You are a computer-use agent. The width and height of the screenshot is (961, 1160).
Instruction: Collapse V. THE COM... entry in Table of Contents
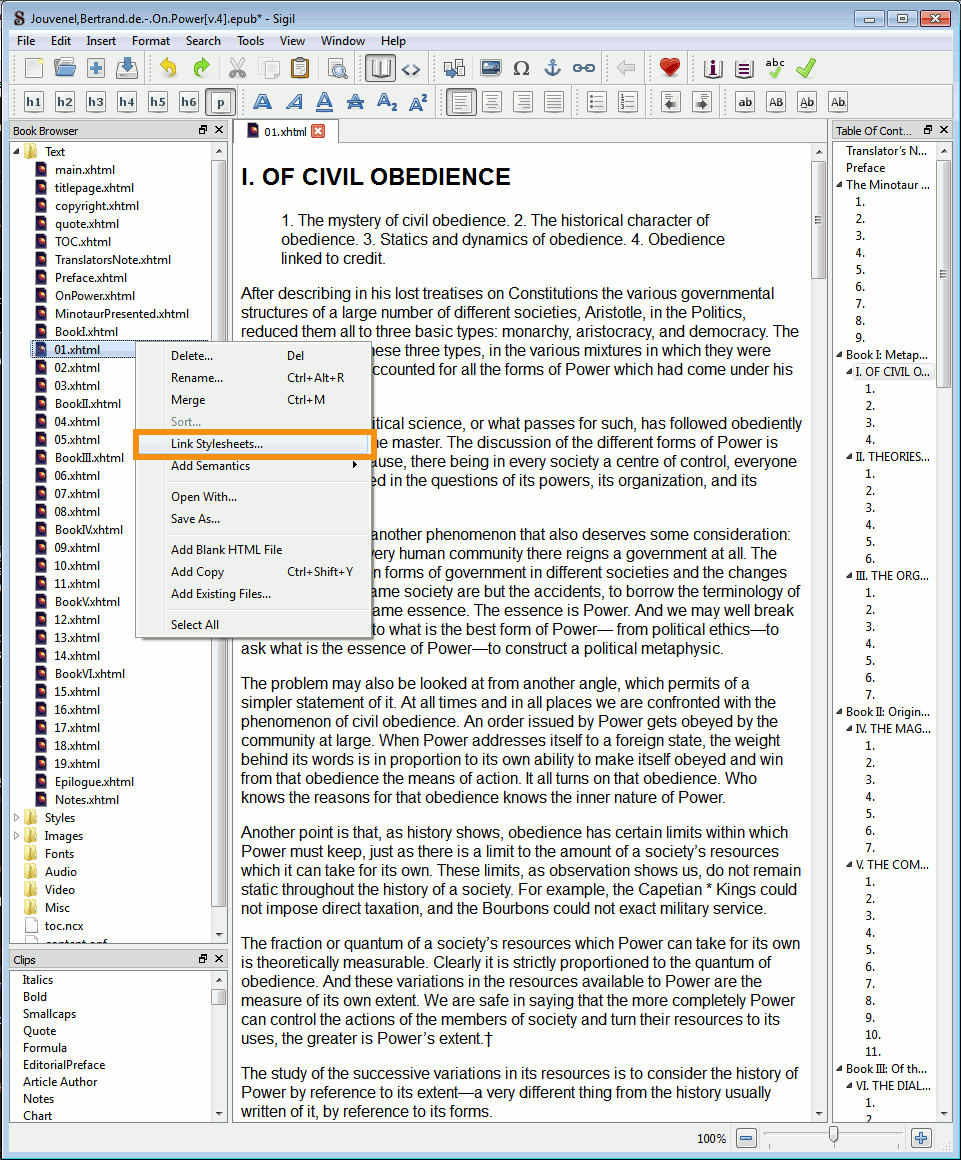849,865
